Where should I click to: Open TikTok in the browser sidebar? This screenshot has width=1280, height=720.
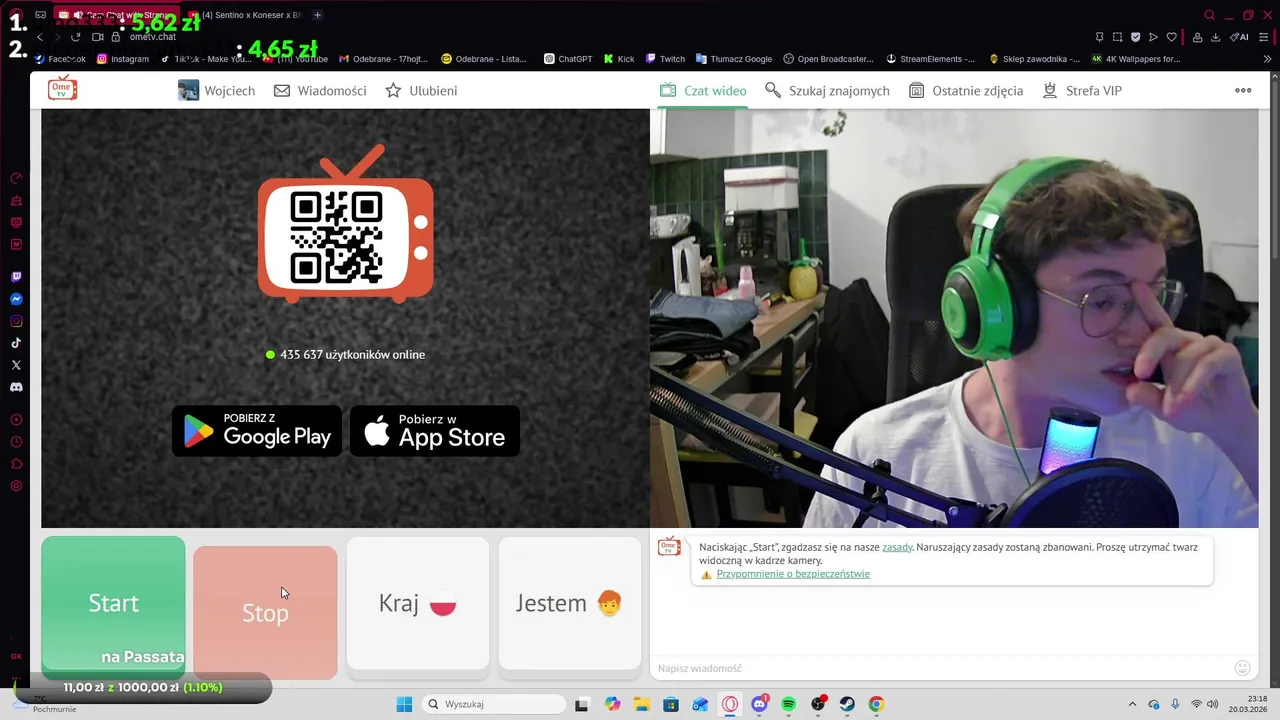click(16, 343)
